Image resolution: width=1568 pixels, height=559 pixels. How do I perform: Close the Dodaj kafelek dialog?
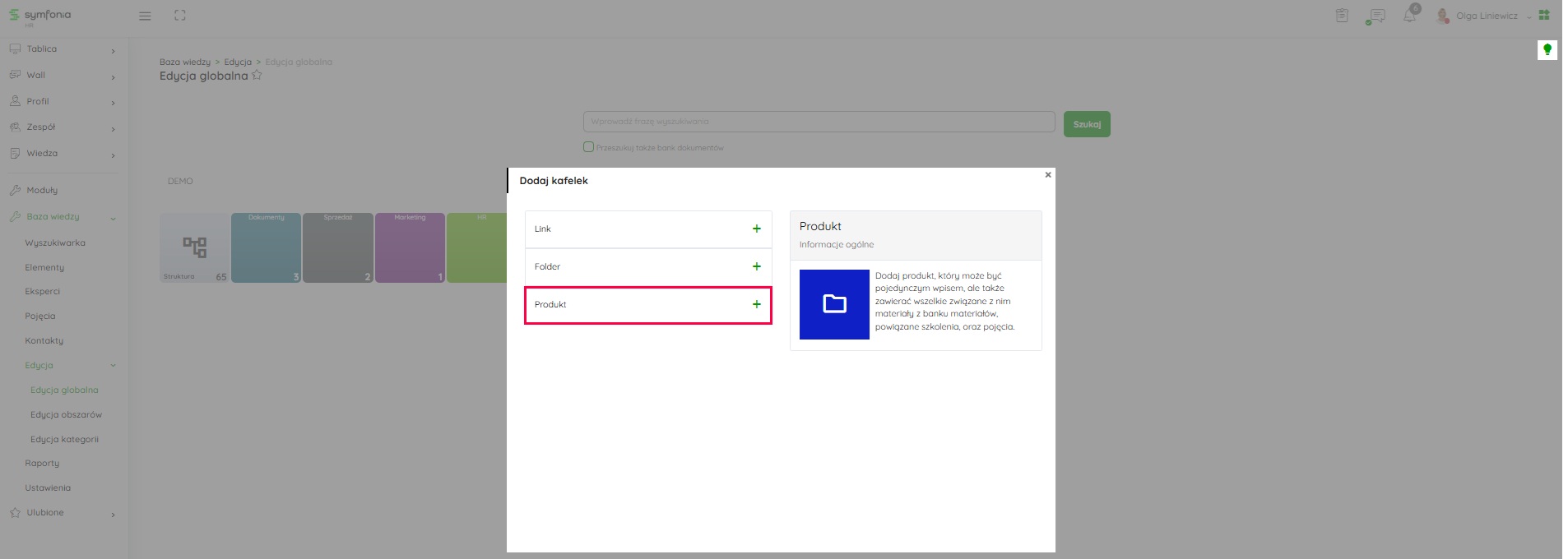pyautogui.click(x=1047, y=175)
